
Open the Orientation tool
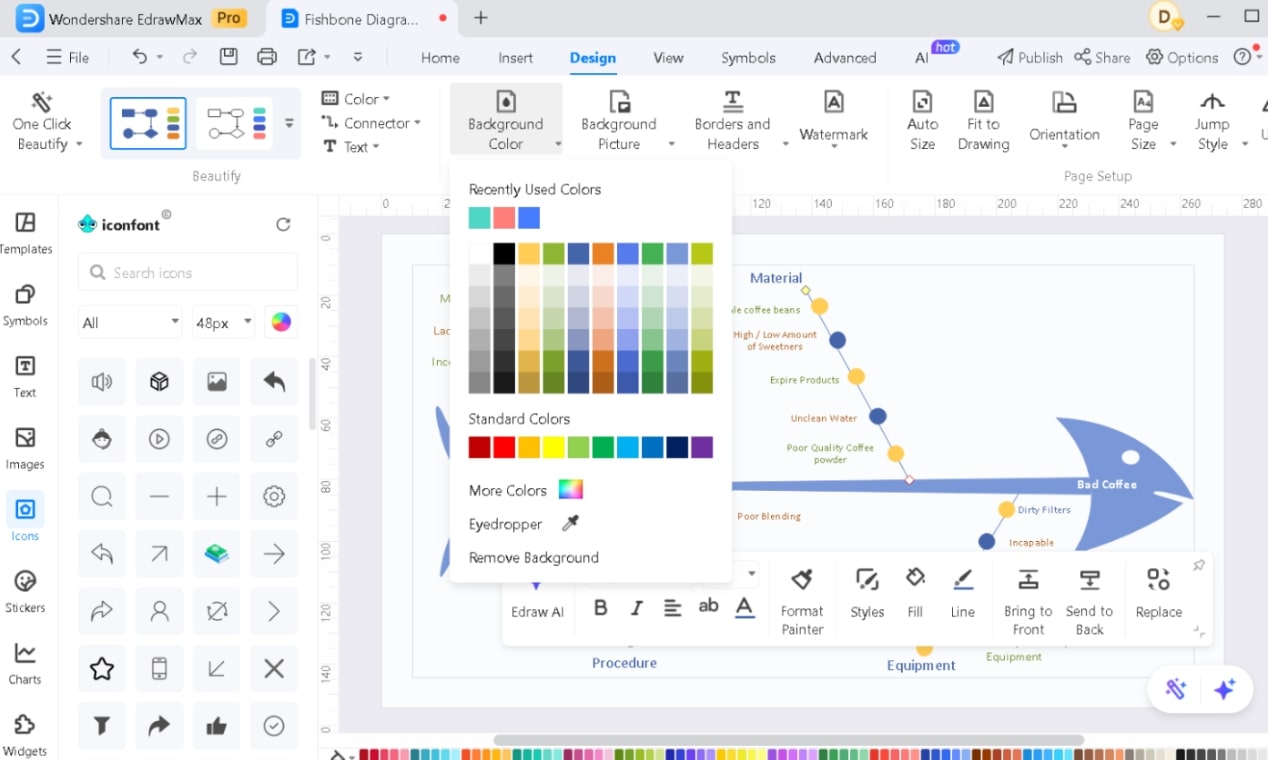[x=1064, y=121]
